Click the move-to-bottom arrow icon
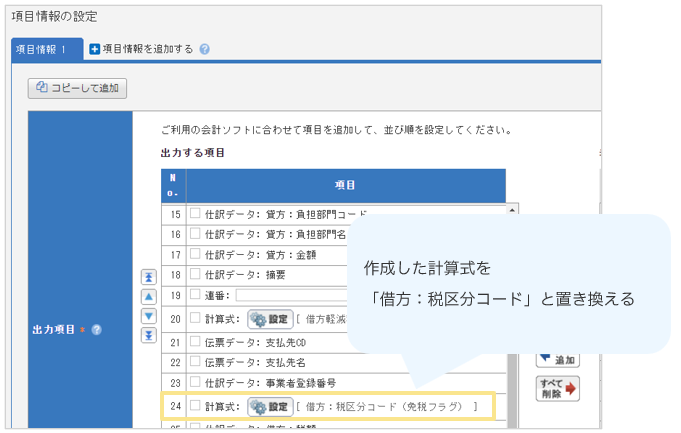681x433 pixels. 149,334
